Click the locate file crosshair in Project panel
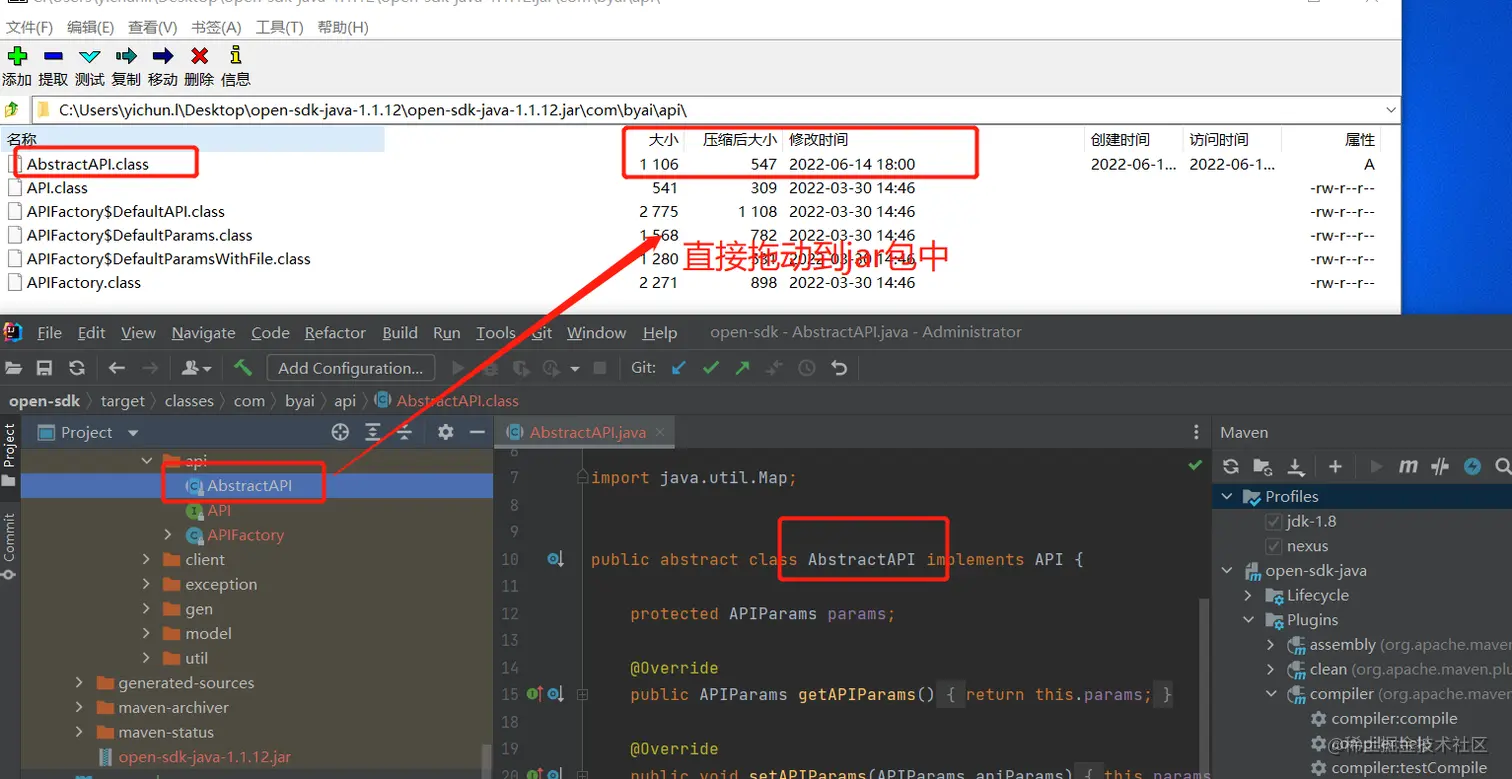 click(340, 432)
